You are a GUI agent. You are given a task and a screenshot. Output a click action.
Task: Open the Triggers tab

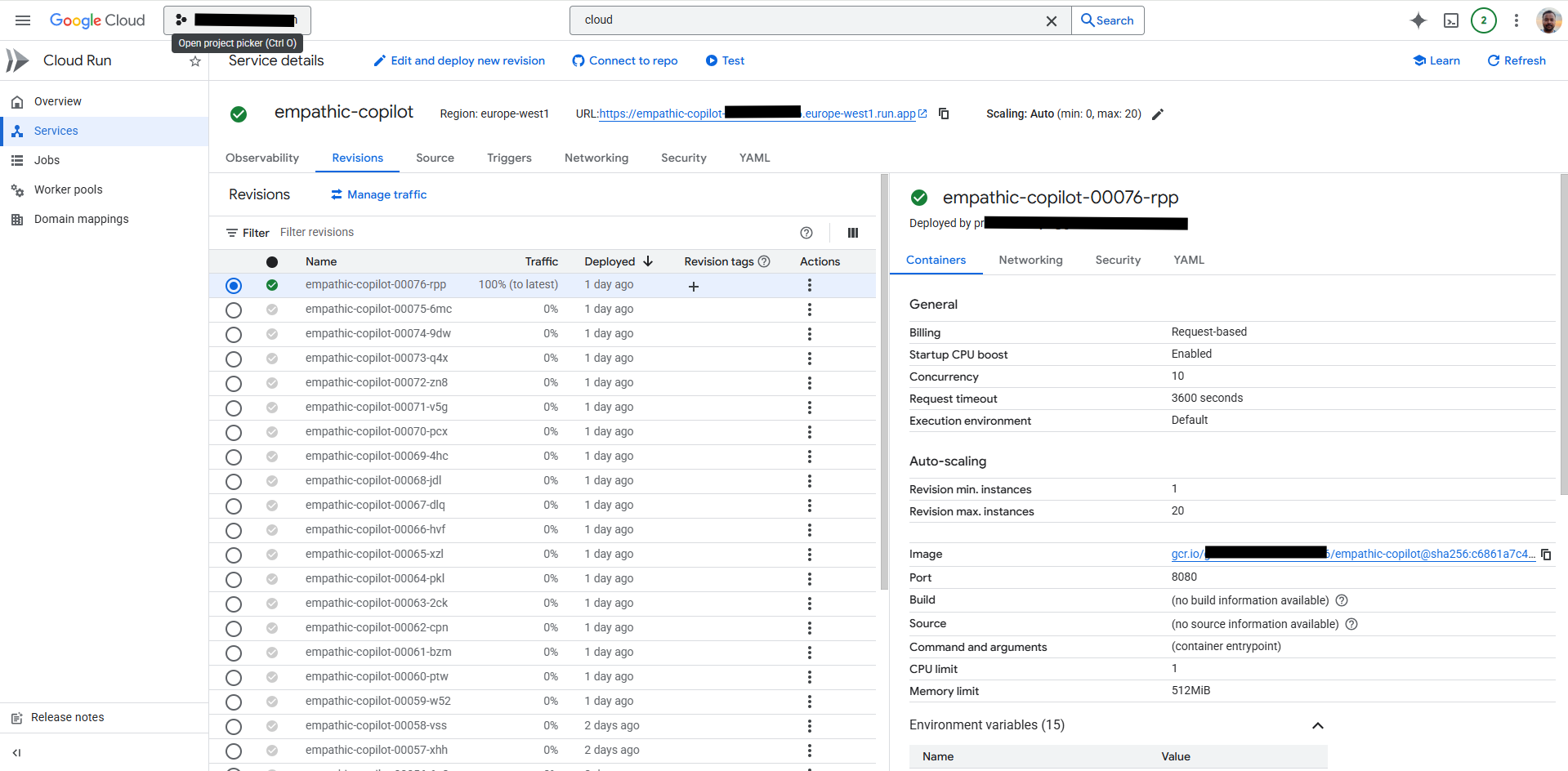click(x=509, y=158)
